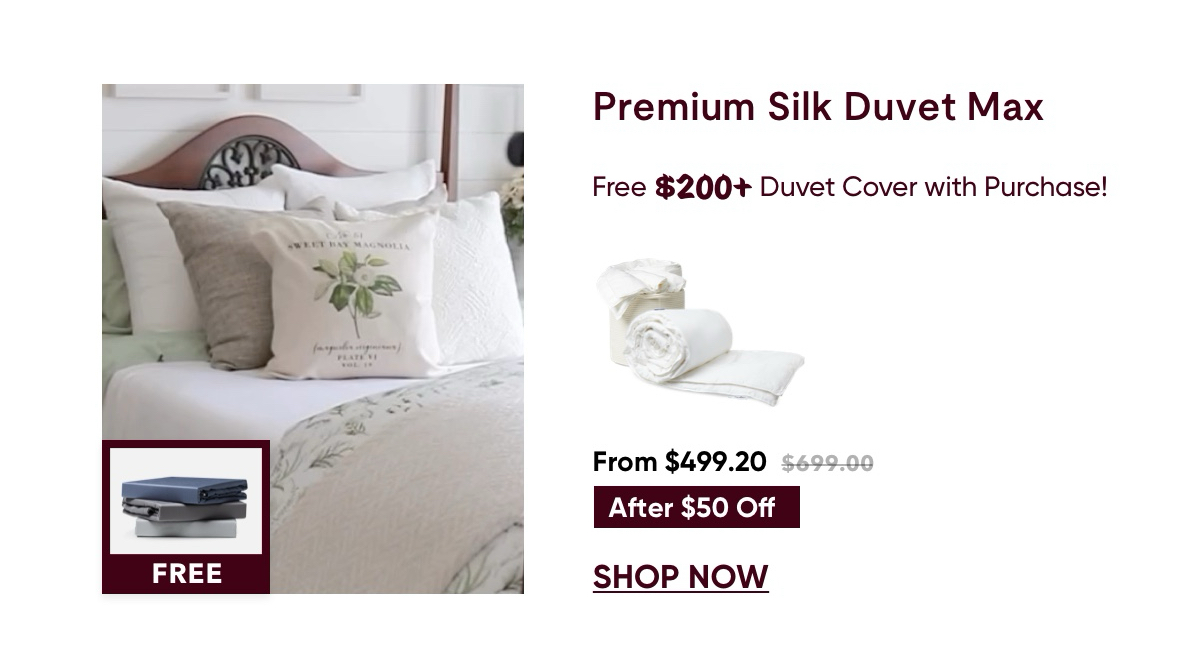This screenshot has width=1200, height=670.
Task: Open the bedroom lifestyle photo
Action: coord(313,339)
